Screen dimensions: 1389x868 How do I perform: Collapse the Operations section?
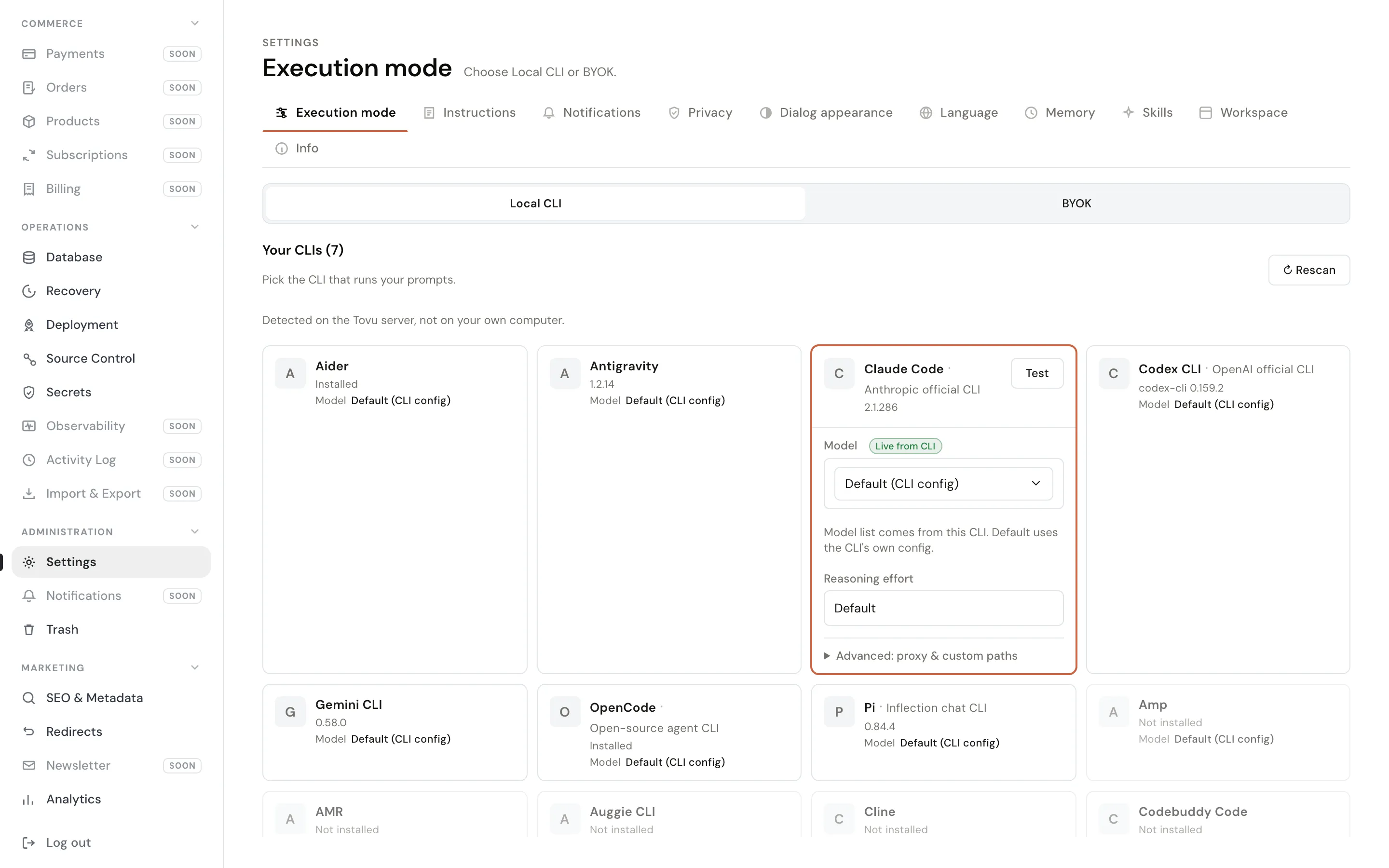tap(194, 227)
